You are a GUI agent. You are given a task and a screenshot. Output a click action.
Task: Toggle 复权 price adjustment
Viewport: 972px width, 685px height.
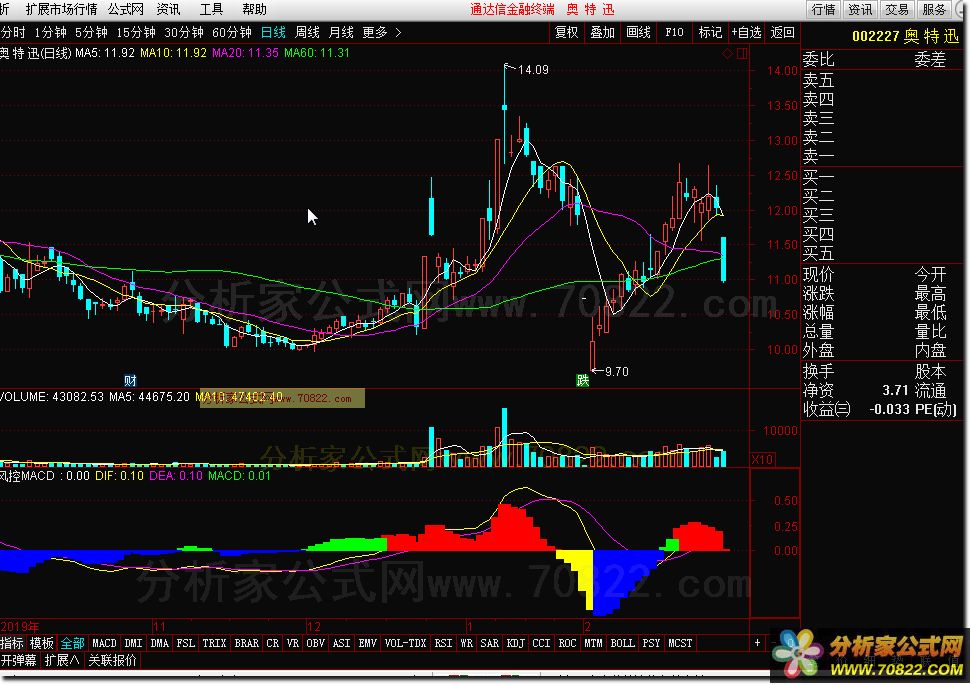tap(567, 32)
